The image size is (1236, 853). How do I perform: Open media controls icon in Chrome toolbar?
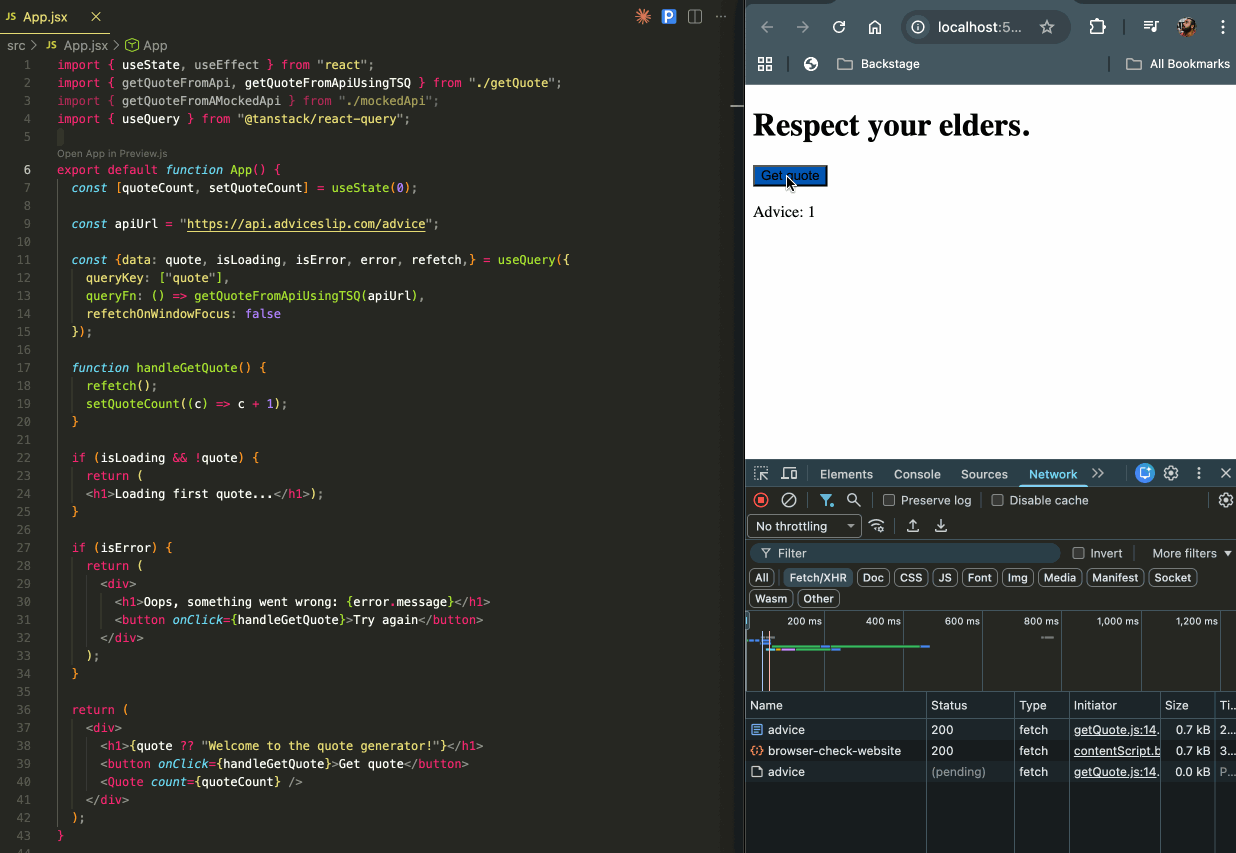pos(1151,27)
